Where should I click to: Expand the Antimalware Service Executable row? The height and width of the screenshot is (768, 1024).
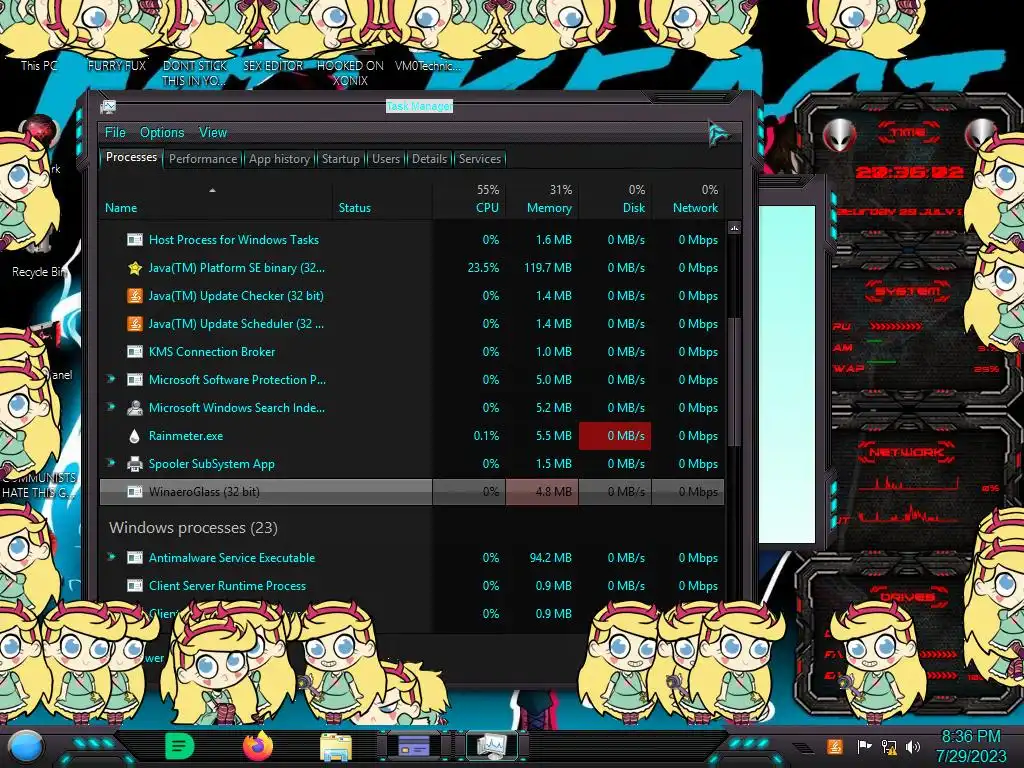coord(111,557)
